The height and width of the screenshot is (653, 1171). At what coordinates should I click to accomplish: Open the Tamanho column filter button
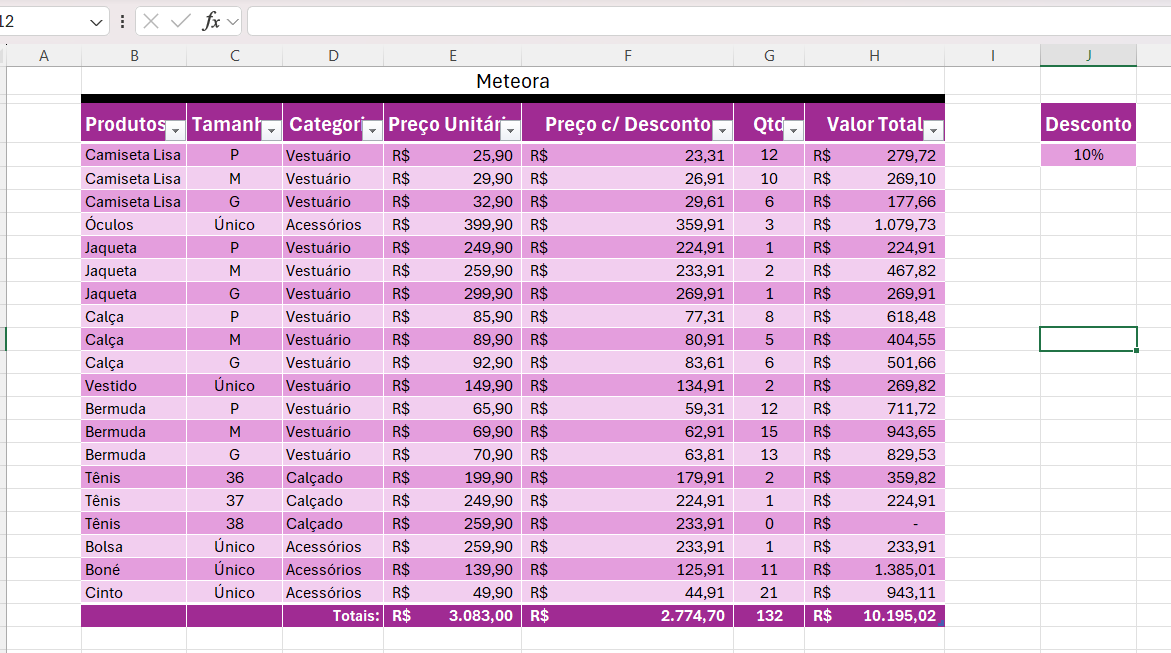271,130
